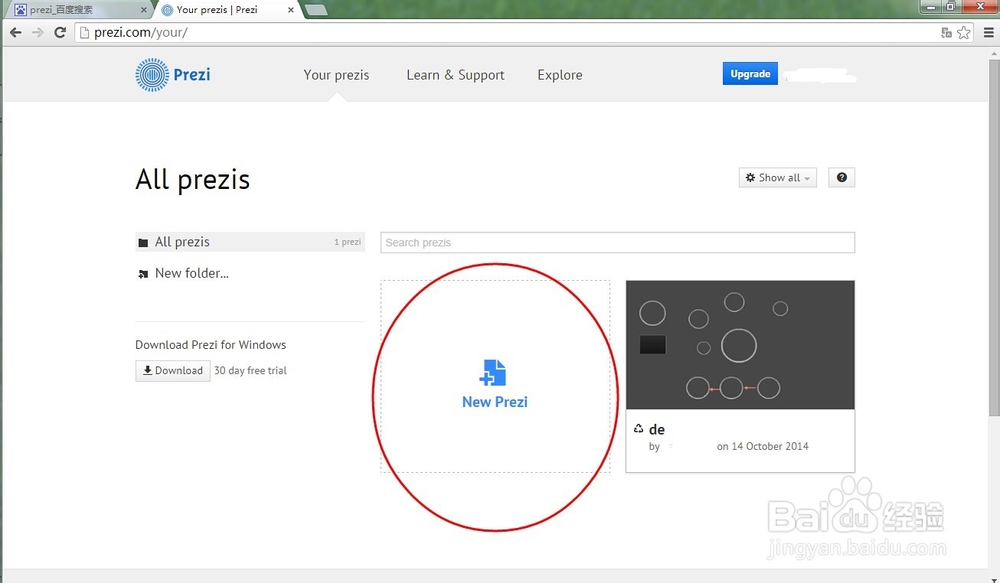Open a new browser tab
Viewport: 1000px width, 583px height.
(316, 10)
